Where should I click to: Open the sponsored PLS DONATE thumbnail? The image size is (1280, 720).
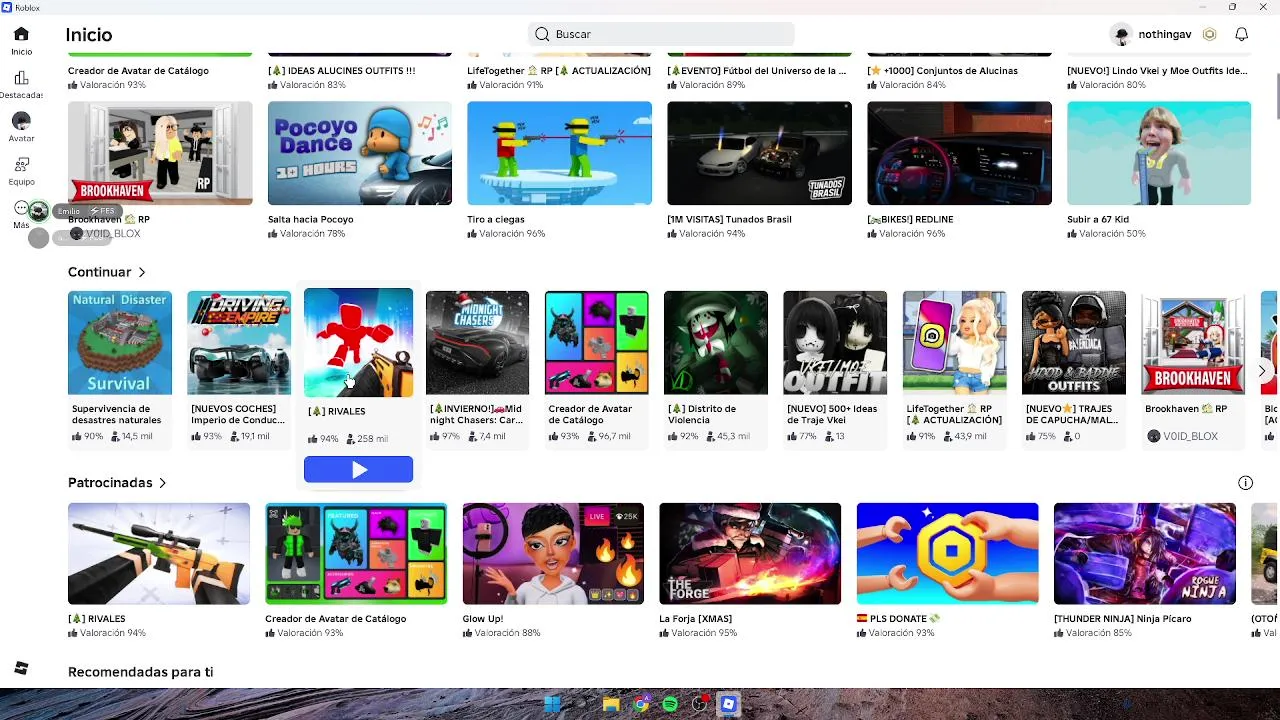pos(947,554)
